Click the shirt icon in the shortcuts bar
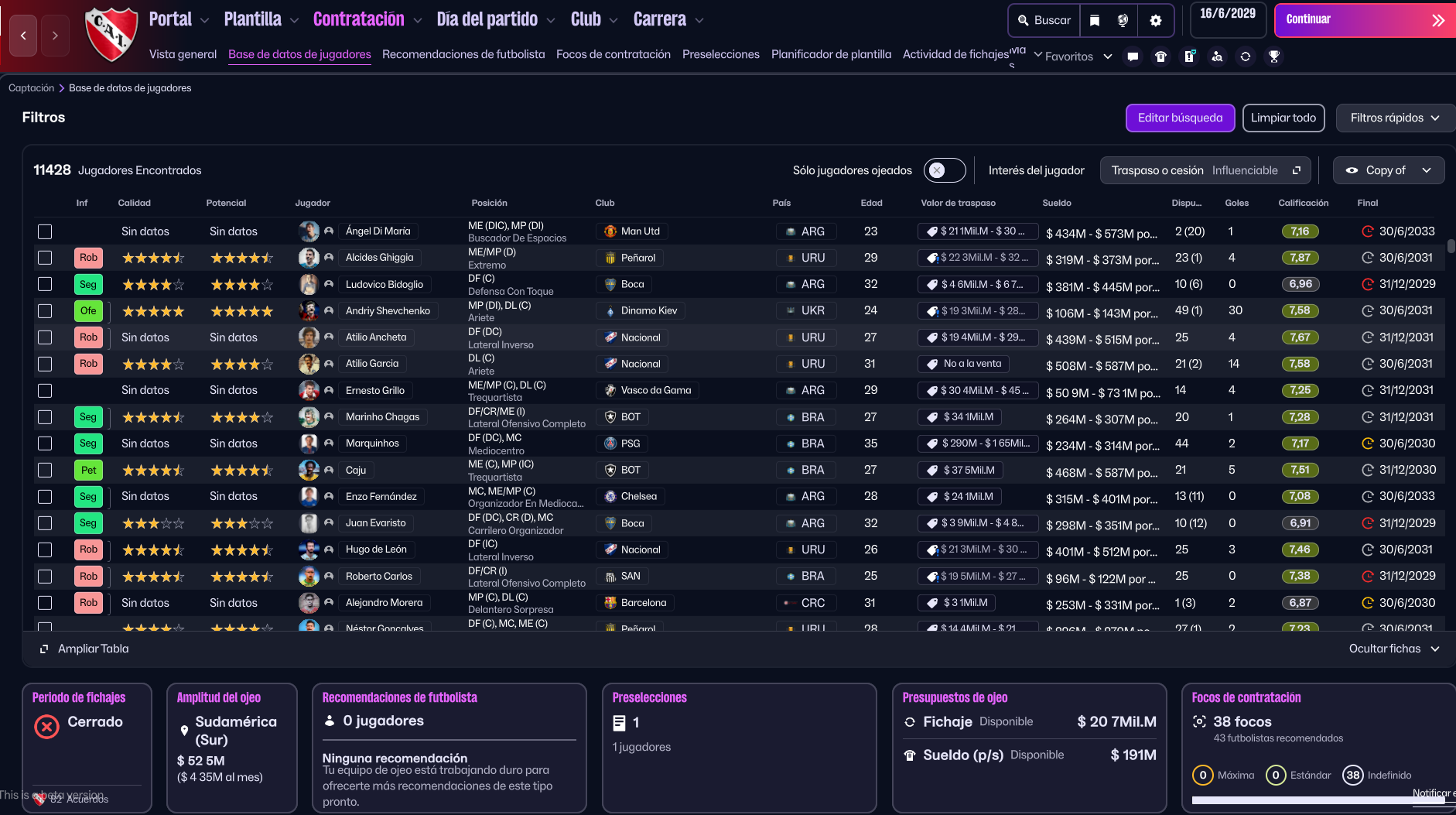The height and width of the screenshot is (815, 1456). tap(1160, 57)
